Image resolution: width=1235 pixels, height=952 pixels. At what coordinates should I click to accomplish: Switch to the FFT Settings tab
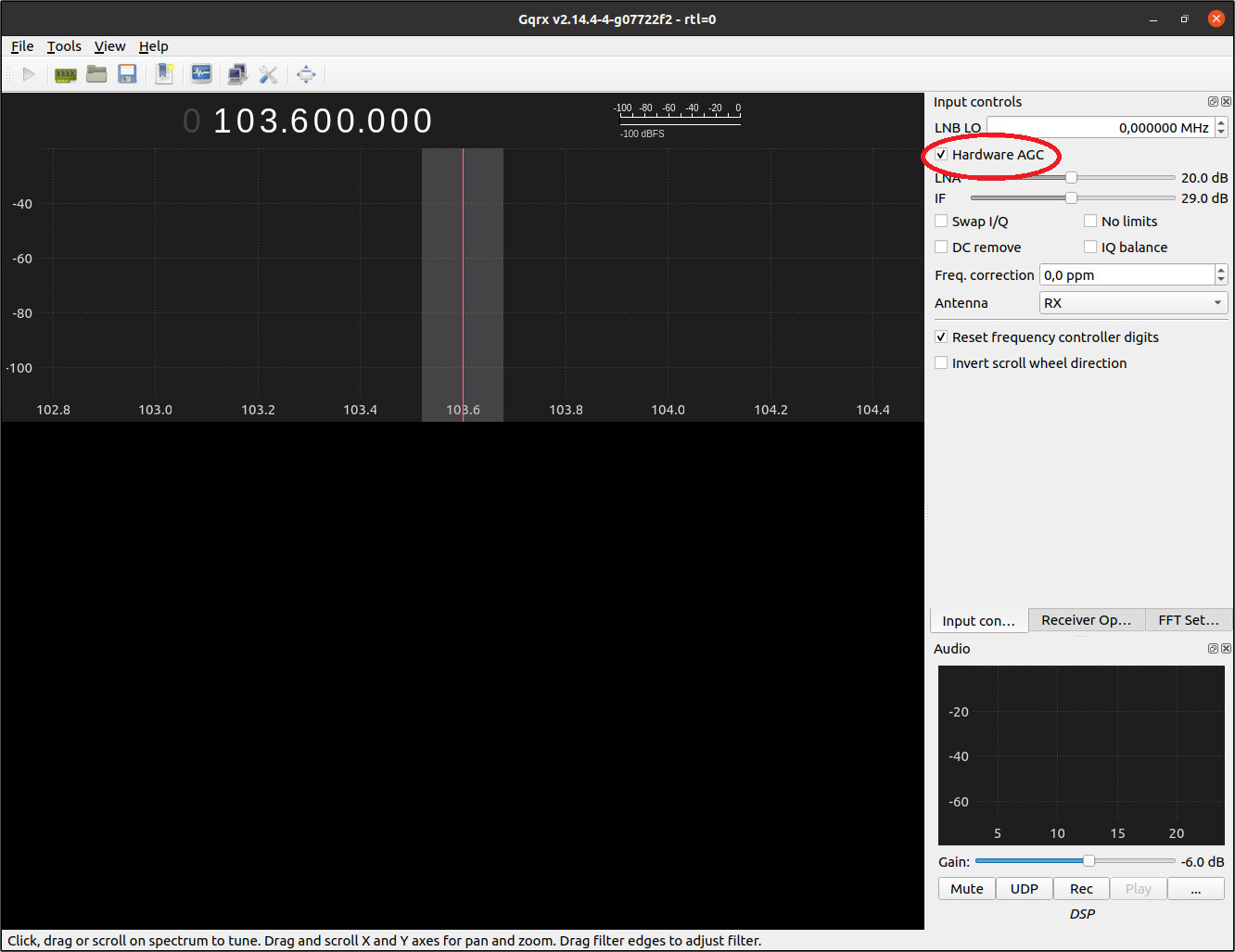[1189, 620]
